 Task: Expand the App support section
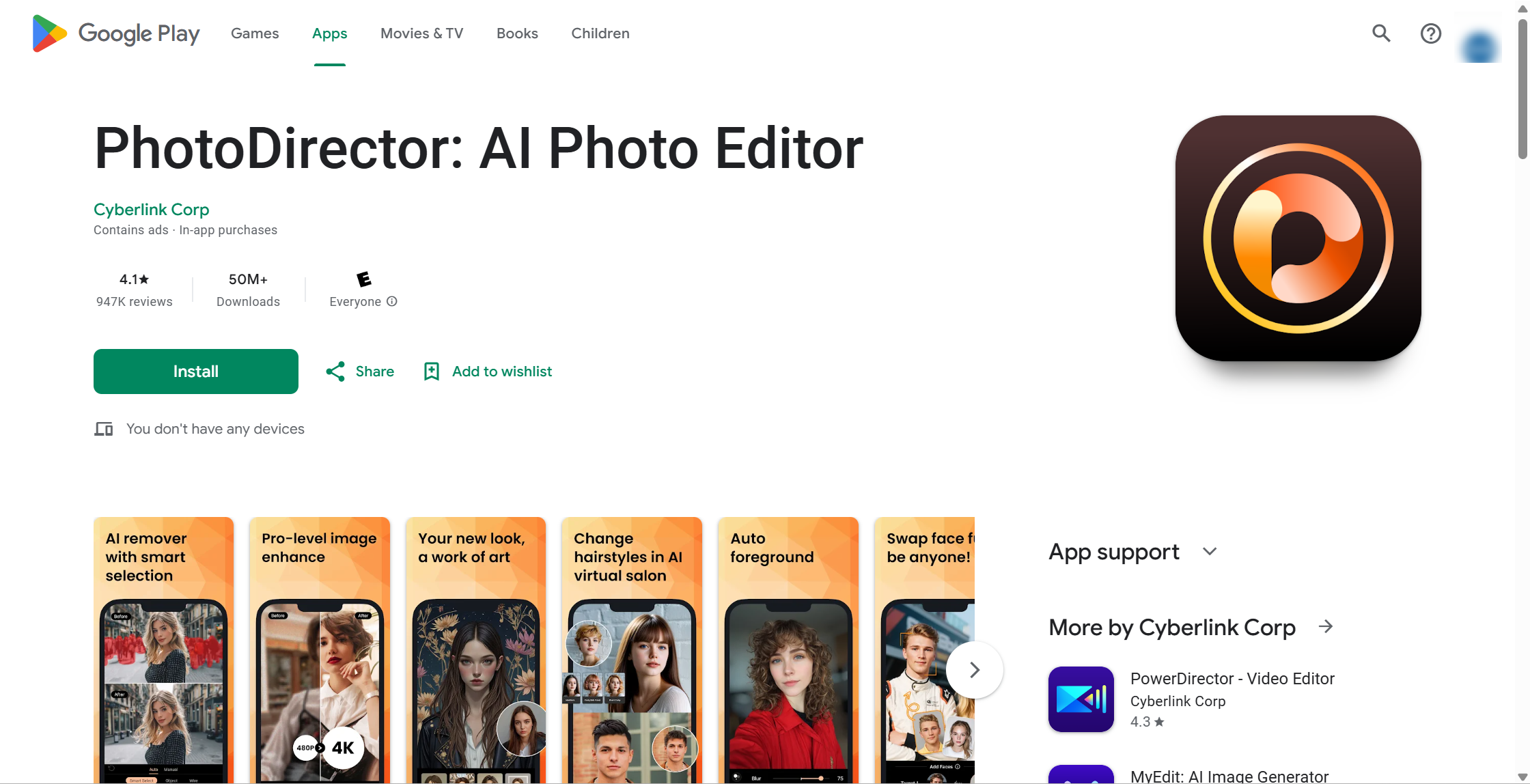[1210, 552]
